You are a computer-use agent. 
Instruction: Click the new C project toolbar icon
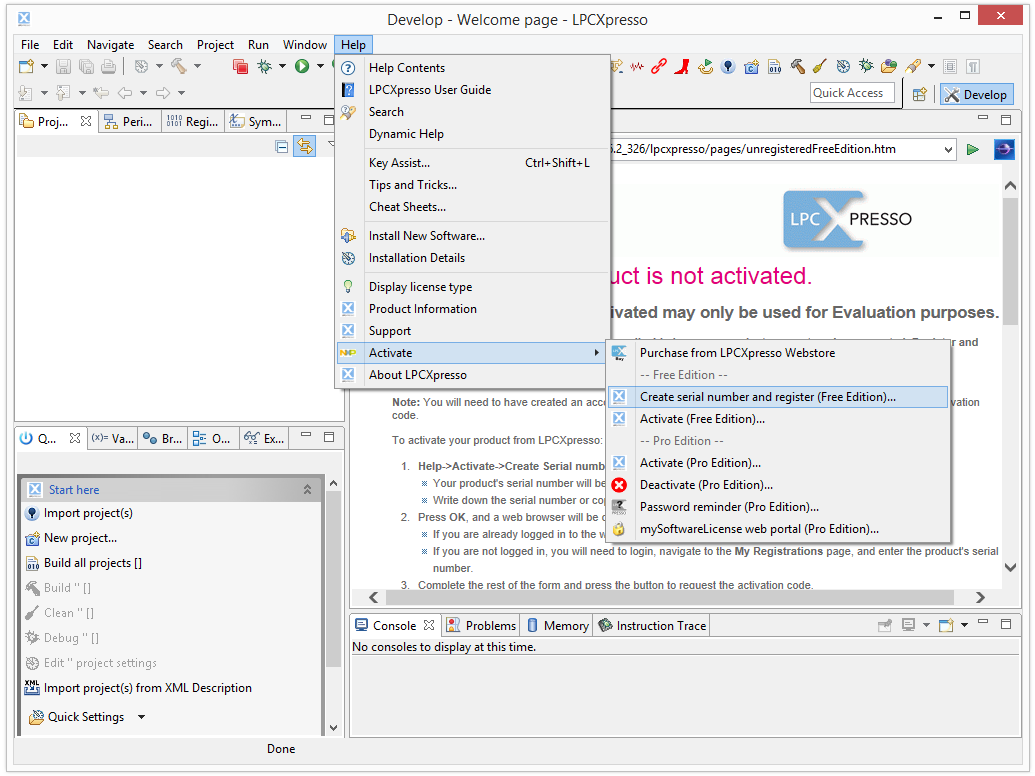[x=751, y=66]
